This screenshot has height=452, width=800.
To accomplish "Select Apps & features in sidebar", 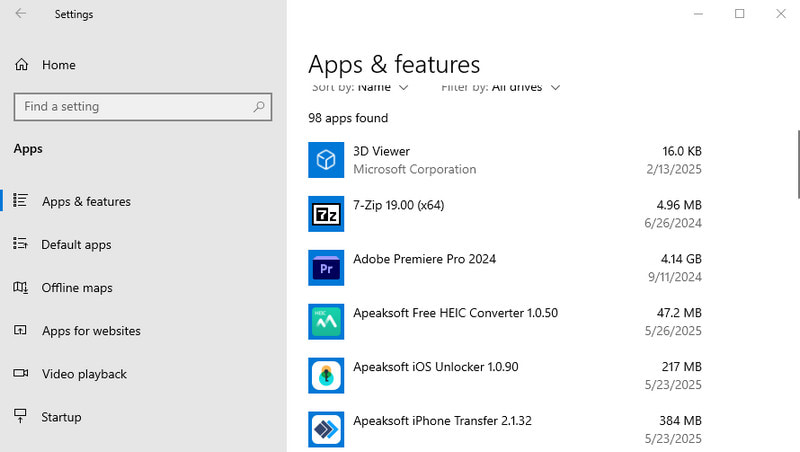I will click(86, 202).
